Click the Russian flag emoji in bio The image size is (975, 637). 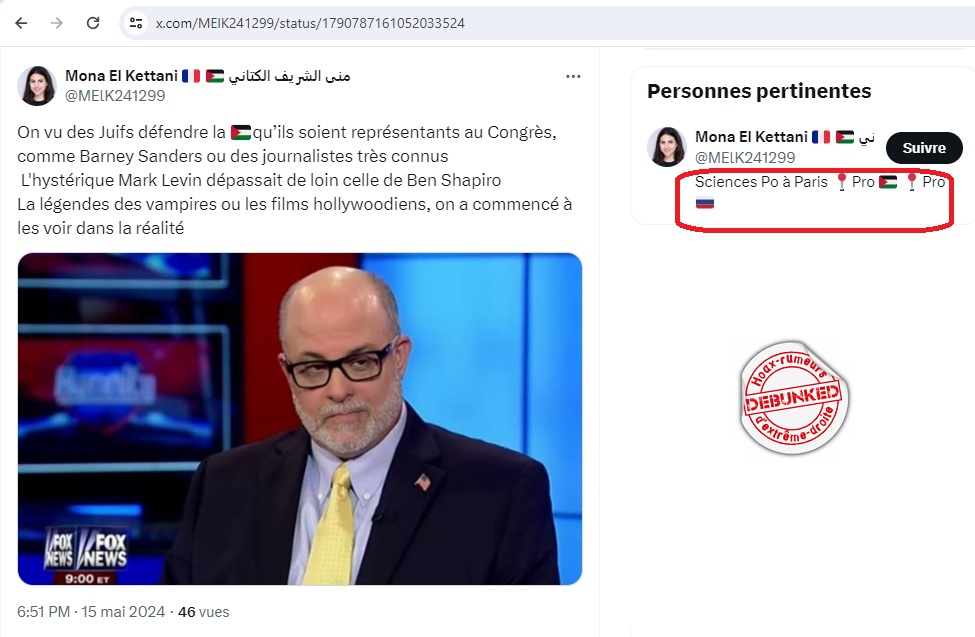[705, 203]
